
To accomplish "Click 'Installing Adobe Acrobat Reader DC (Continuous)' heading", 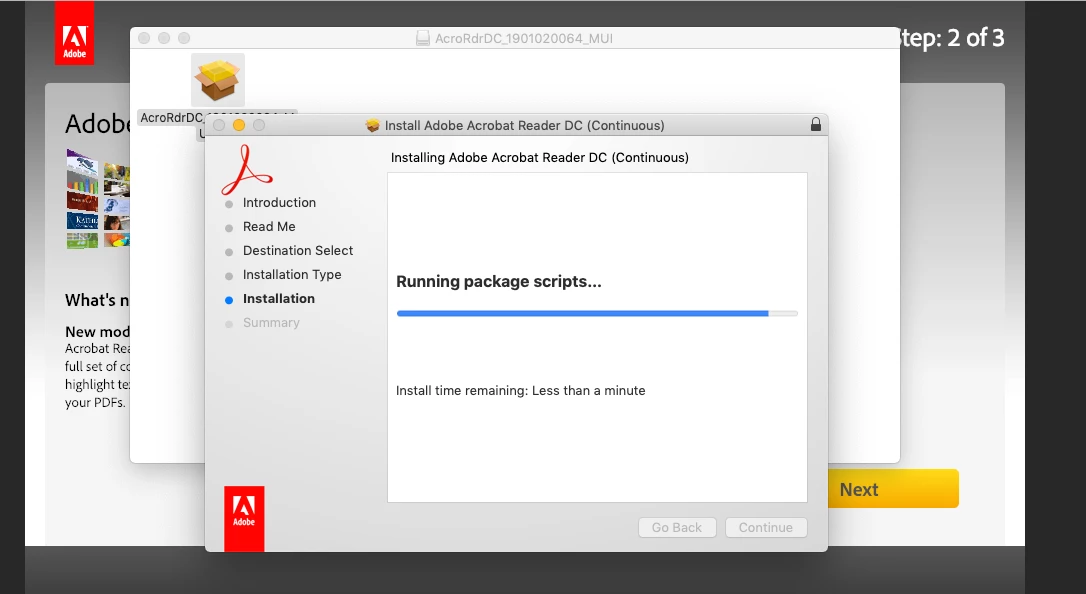I will [540, 158].
